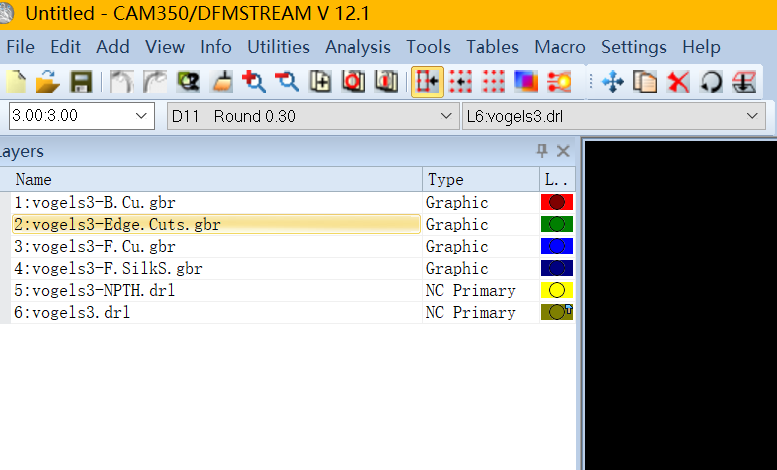Click the Query icon with question mark
777x470 pixels.
[x=188, y=81]
